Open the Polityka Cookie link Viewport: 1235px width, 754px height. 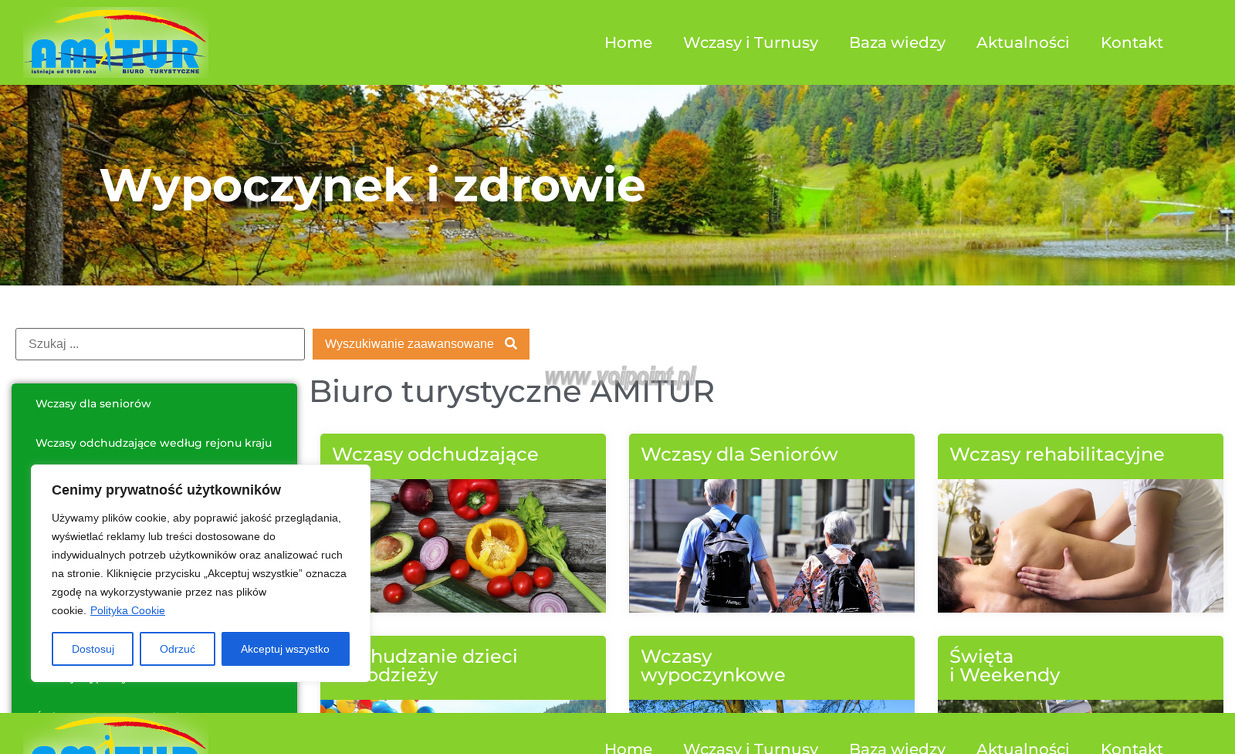(x=127, y=611)
